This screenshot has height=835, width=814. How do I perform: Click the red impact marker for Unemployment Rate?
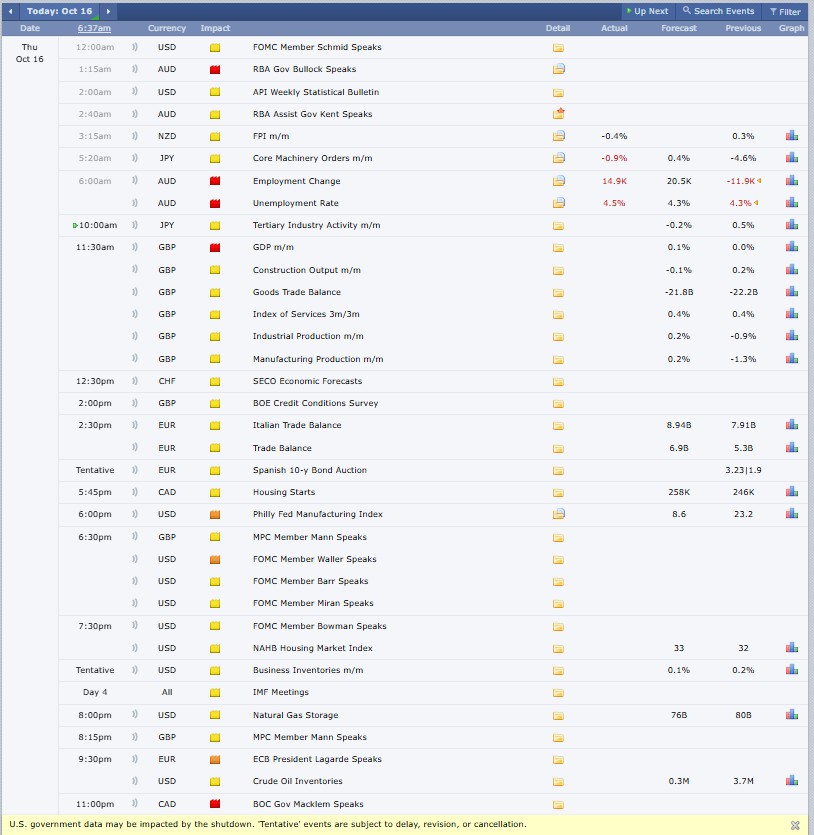[215, 203]
